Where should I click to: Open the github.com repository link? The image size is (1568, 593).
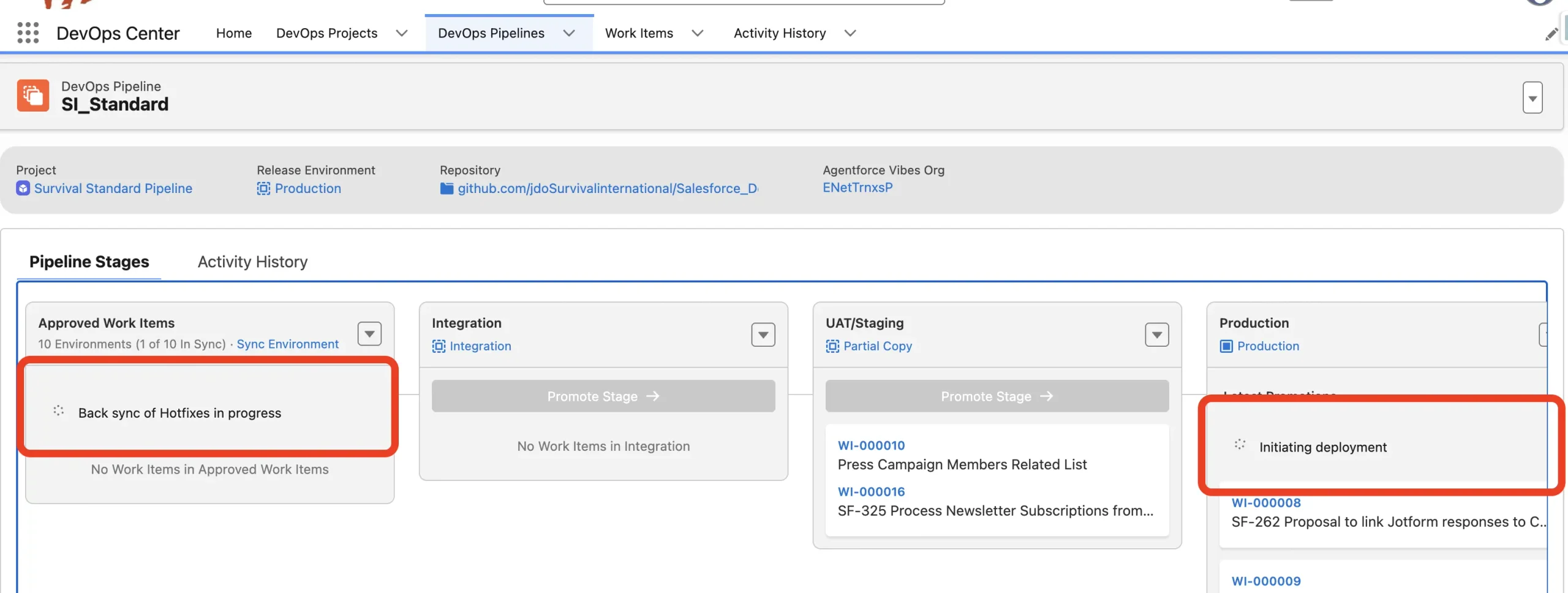[x=608, y=188]
